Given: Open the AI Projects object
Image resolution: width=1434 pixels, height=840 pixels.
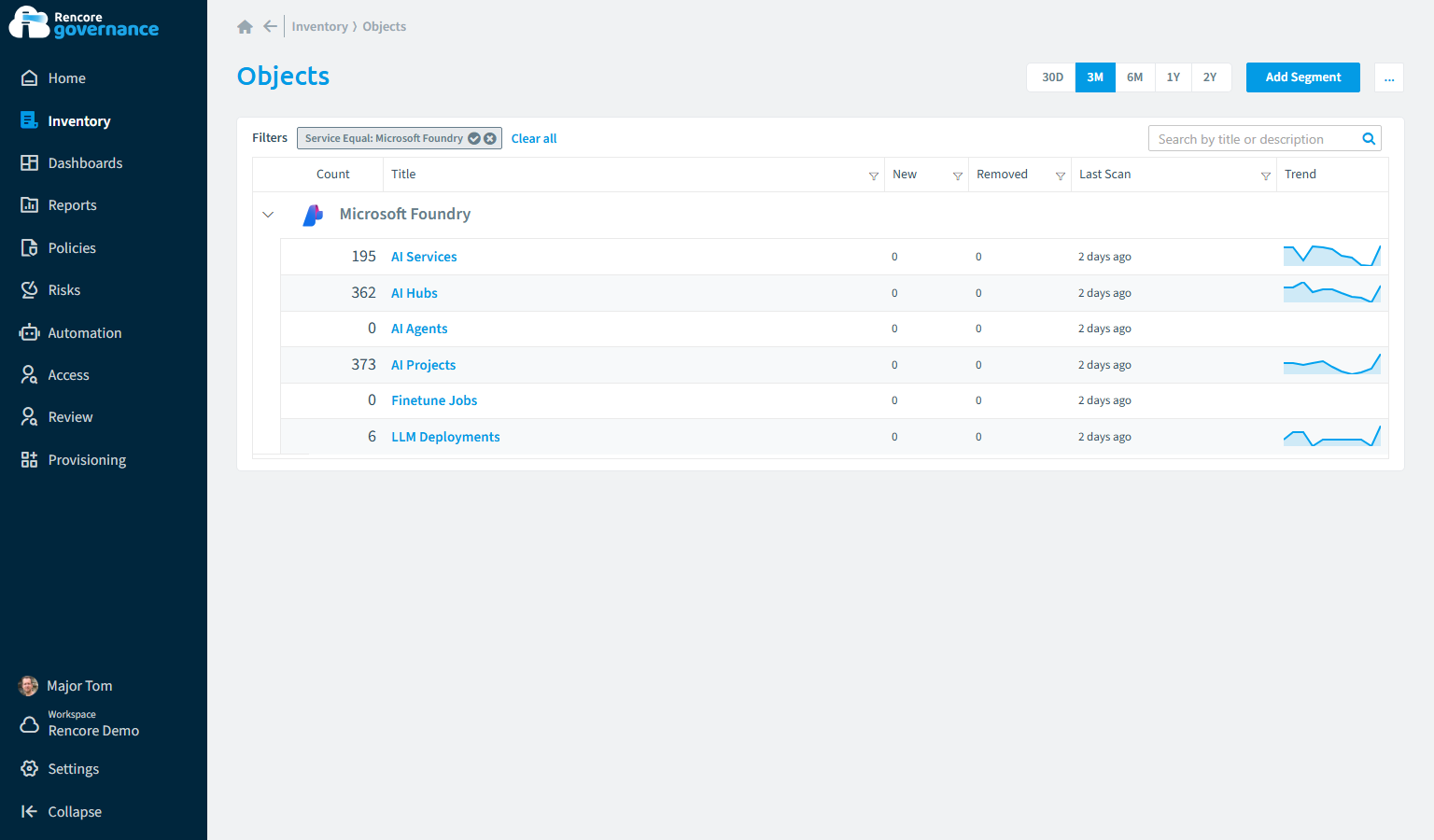Looking at the screenshot, I should [x=423, y=365].
